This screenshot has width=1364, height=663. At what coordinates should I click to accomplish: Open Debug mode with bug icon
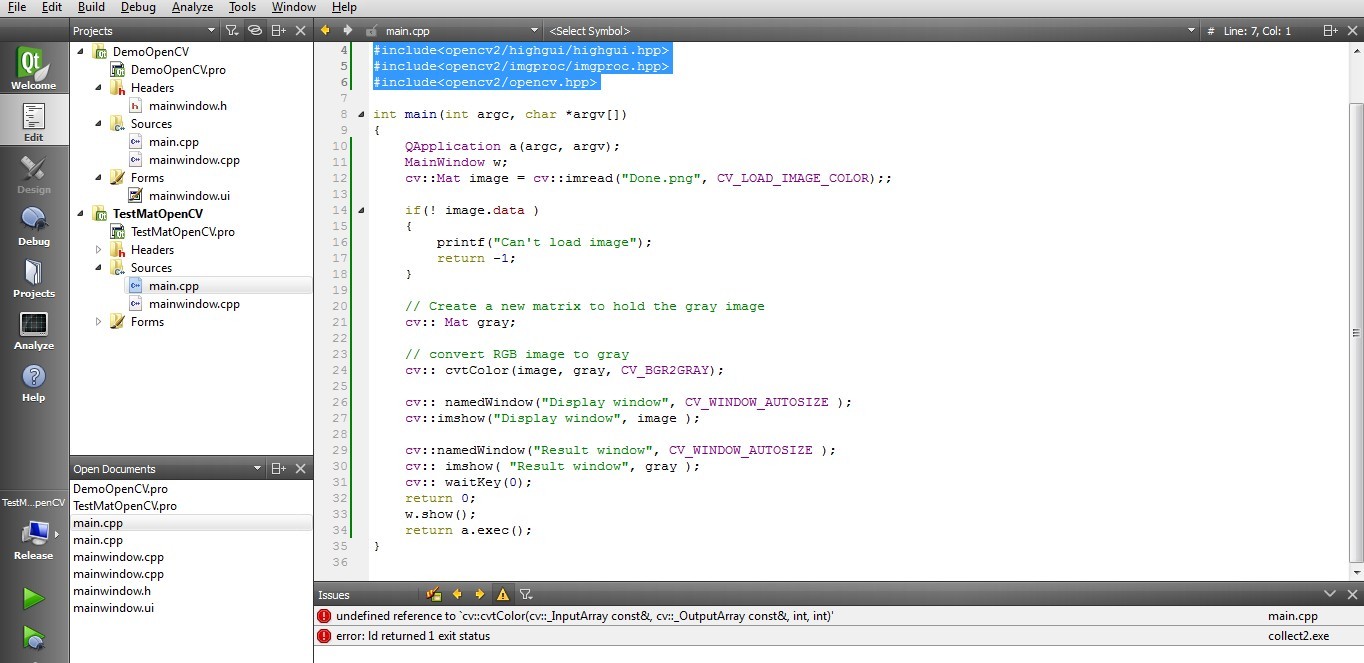(33, 225)
